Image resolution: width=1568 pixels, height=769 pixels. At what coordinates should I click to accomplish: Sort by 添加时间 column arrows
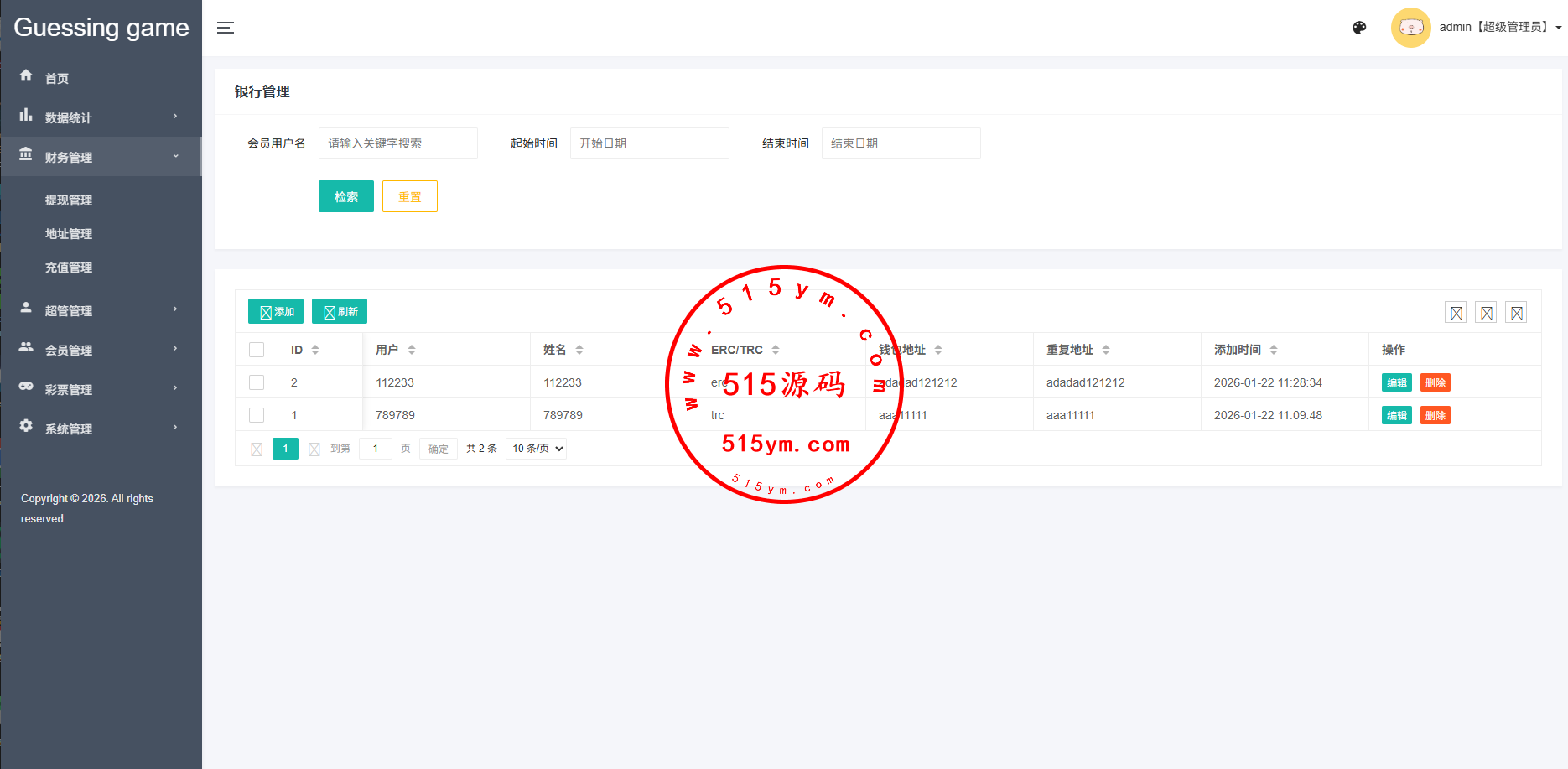pos(1274,350)
